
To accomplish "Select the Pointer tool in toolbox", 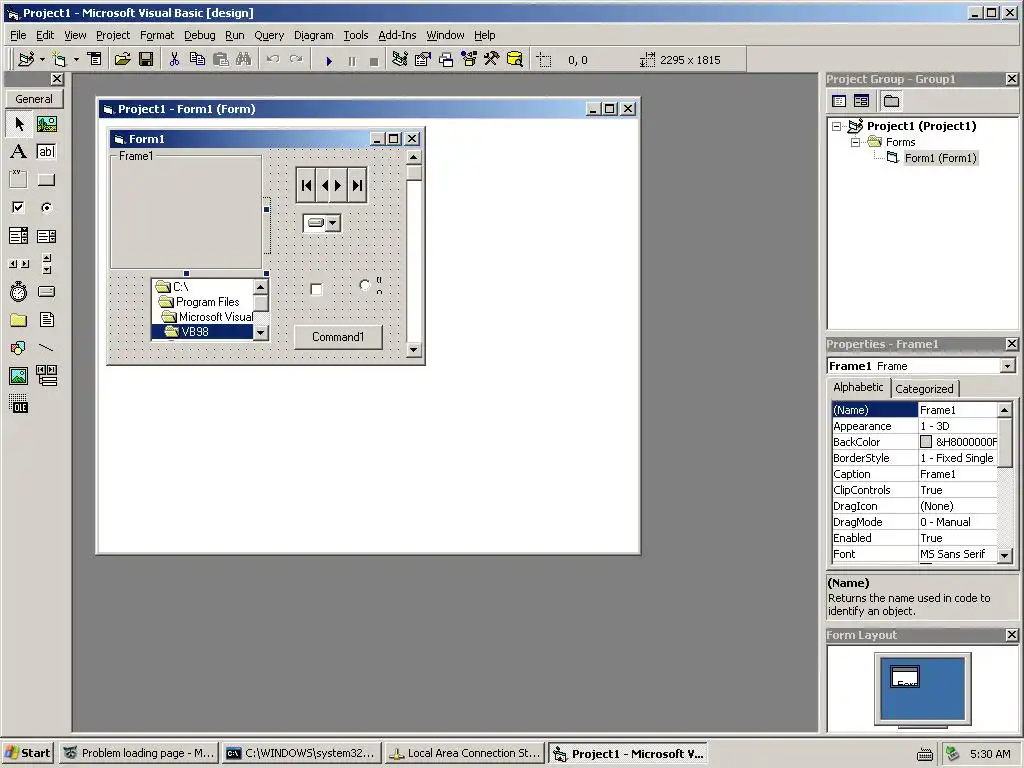I will click(x=18, y=124).
